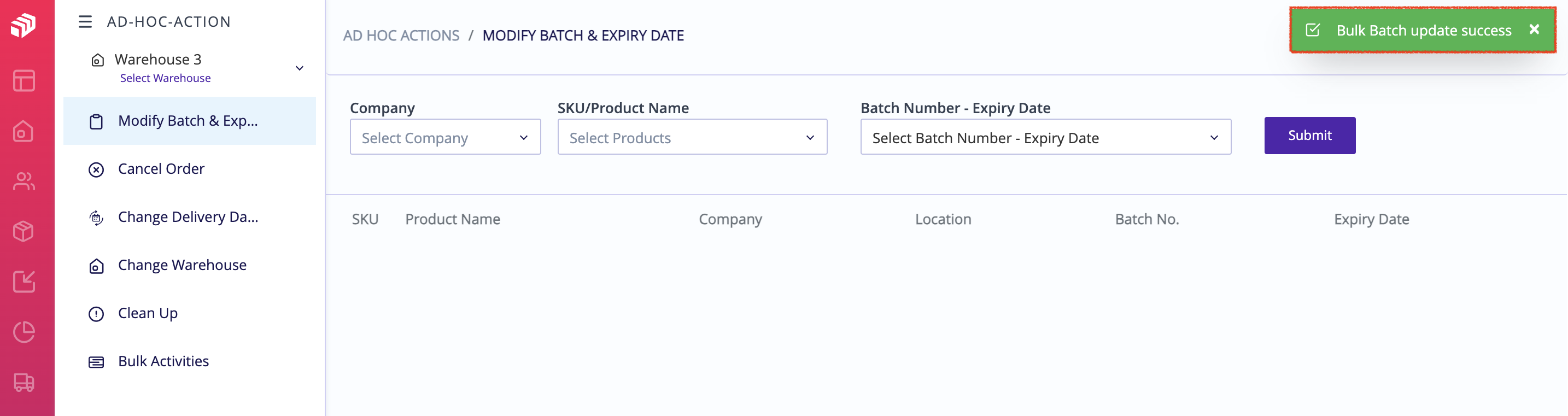The height and width of the screenshot is (416, 1568).
Task: Click the package box icon in left rail
Action: [x=24, y=231]
